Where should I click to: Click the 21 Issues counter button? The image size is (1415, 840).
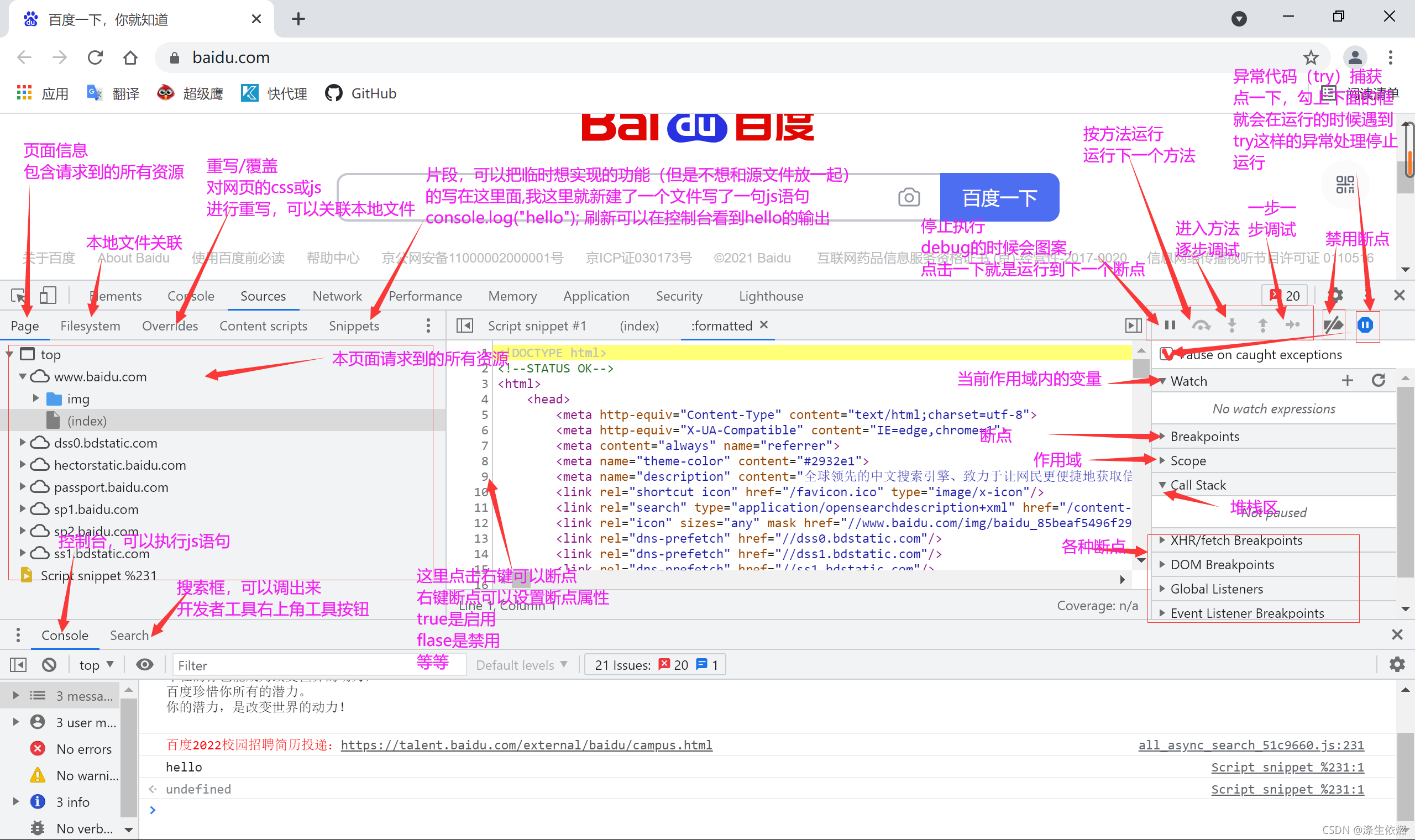656,665
